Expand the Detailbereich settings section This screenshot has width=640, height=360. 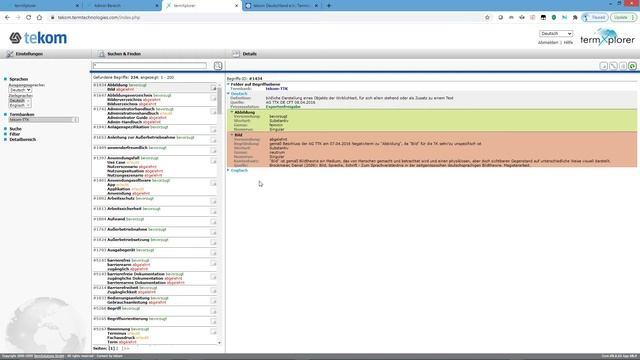coord(22,139)
